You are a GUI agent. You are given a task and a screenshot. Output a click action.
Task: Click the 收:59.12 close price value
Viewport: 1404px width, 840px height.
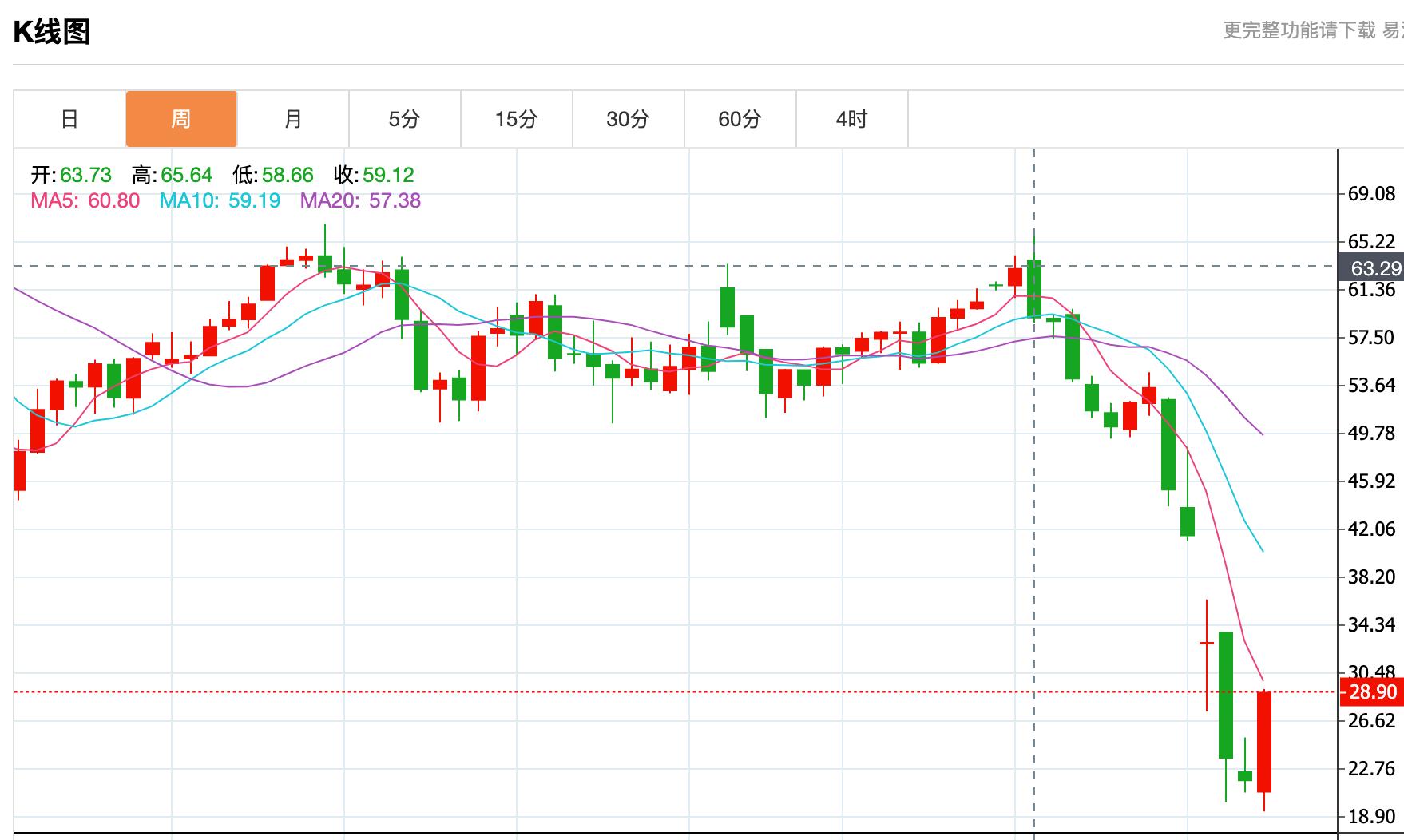pyautogui.click(x=375, y=175)
